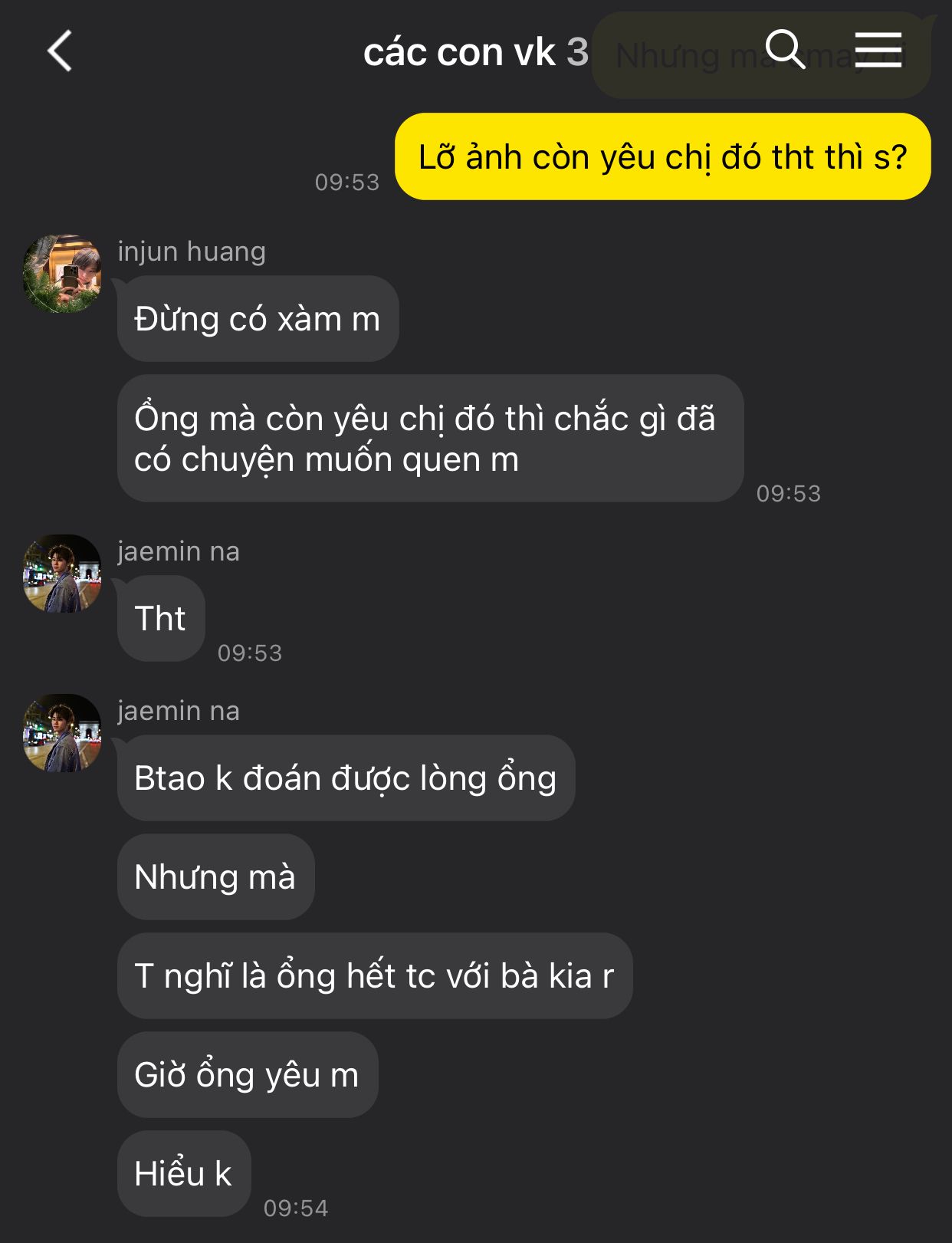Tap the back arrow icon
The image size is (952, 1243).
coord(60,51)
